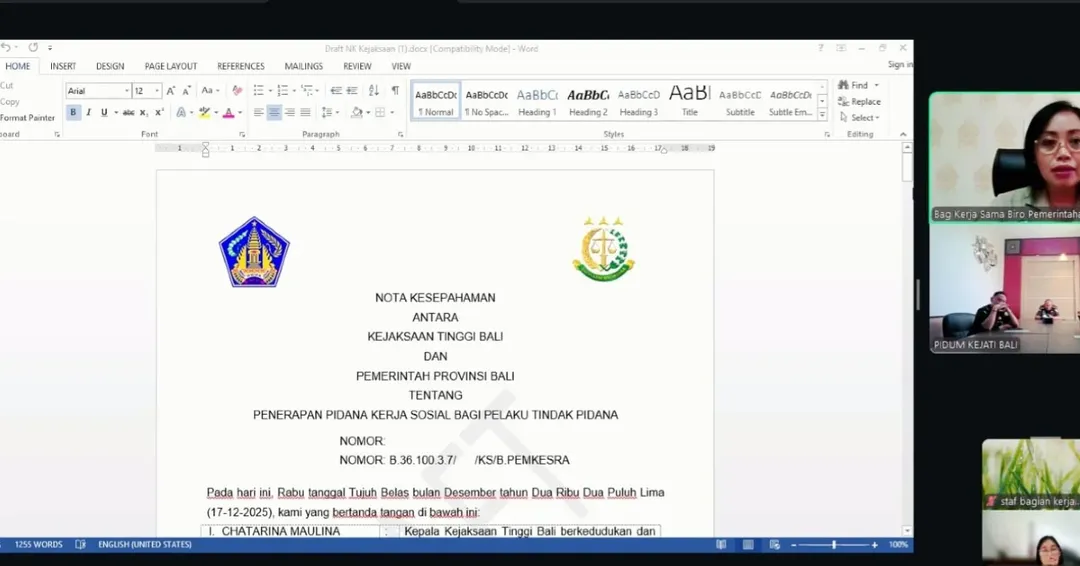Click the center alignment icon
Viewport: 1080px width, 566px height.
(x=274, y=112)
